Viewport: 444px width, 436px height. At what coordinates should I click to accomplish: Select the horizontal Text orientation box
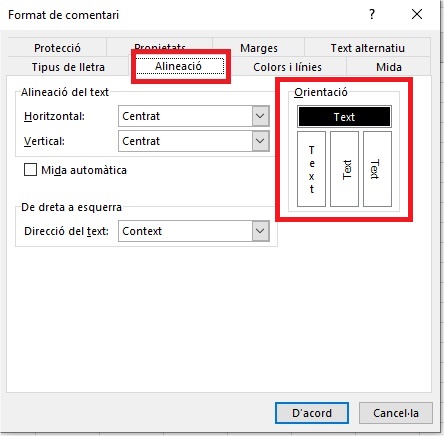click(344, 117)
